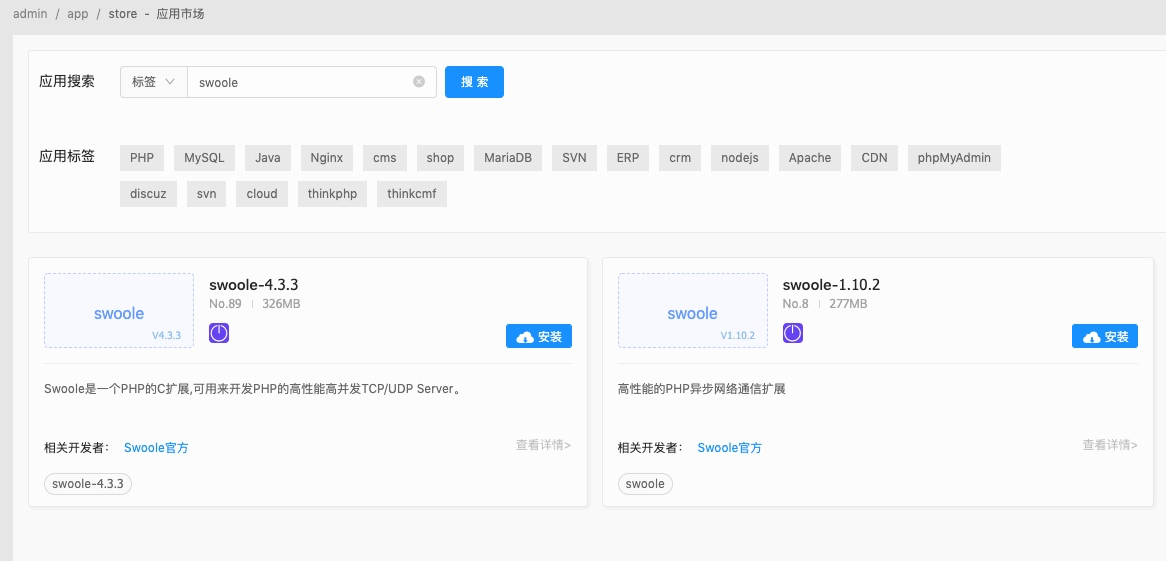Select the MariaDB tag

click(x=508, y=158)
